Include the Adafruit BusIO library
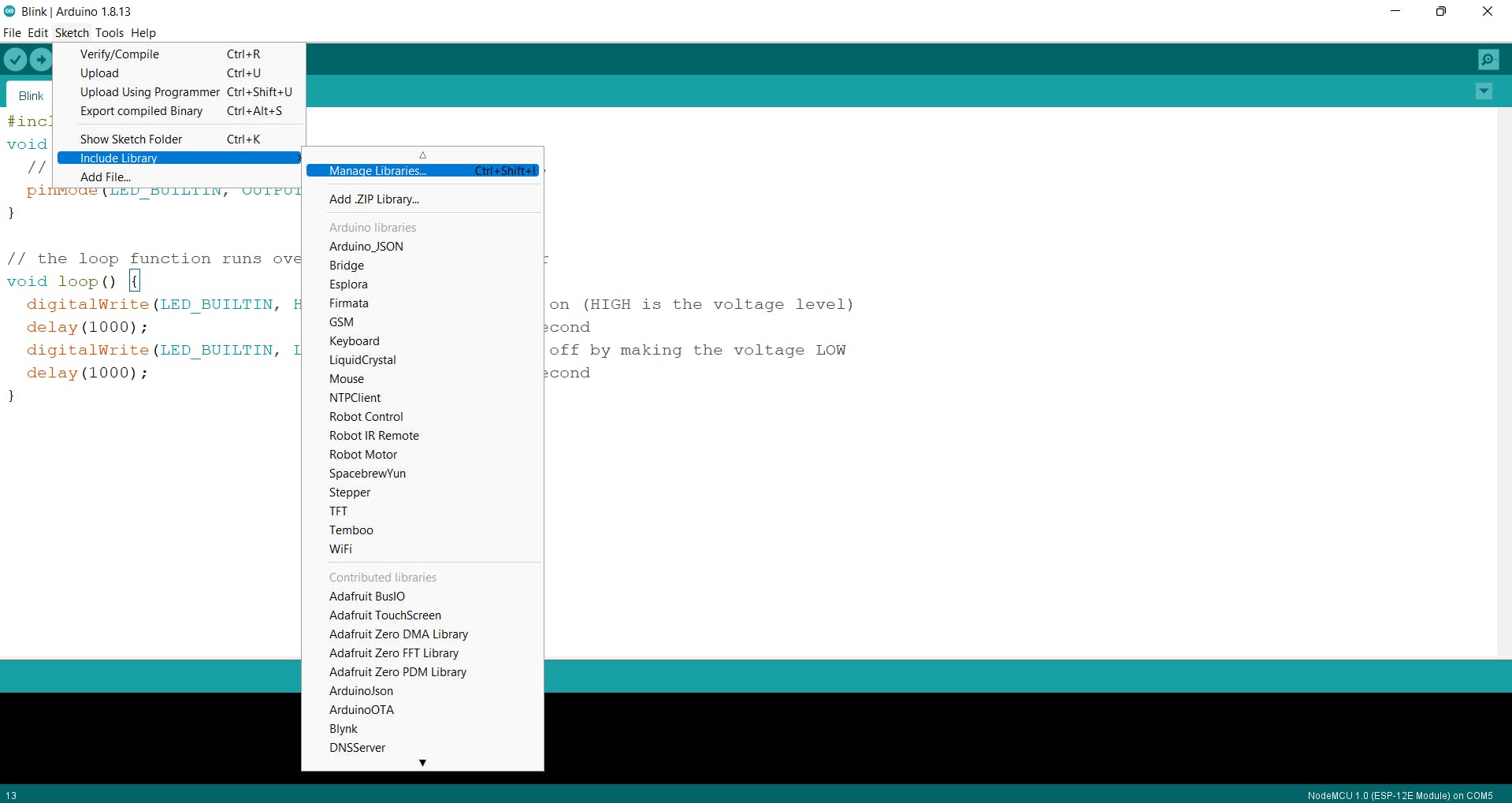1512x803 pixels. (x=422, y=597)
